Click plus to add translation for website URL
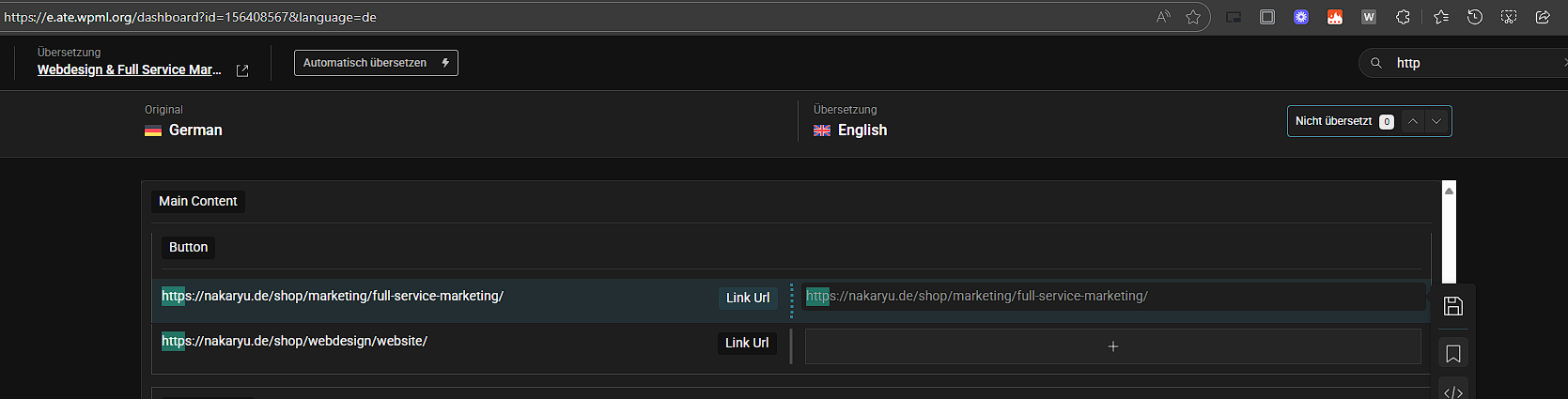The image size is (1568, 399). [1113, 346]
